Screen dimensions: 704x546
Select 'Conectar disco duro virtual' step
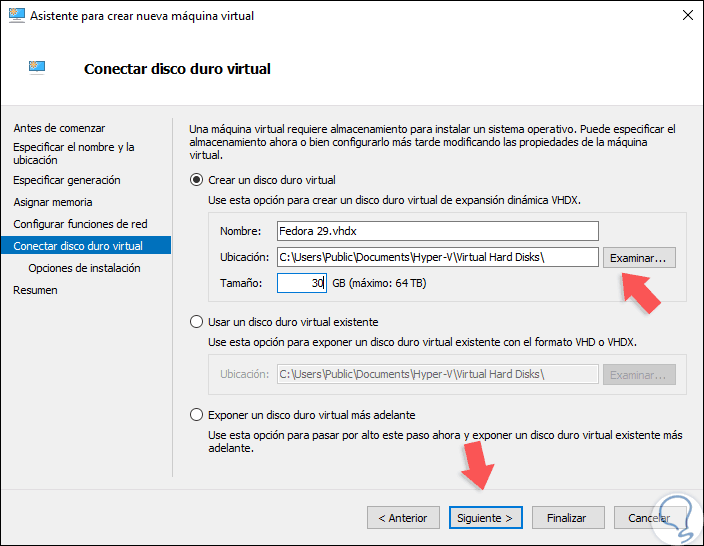(x=78, y=246)
